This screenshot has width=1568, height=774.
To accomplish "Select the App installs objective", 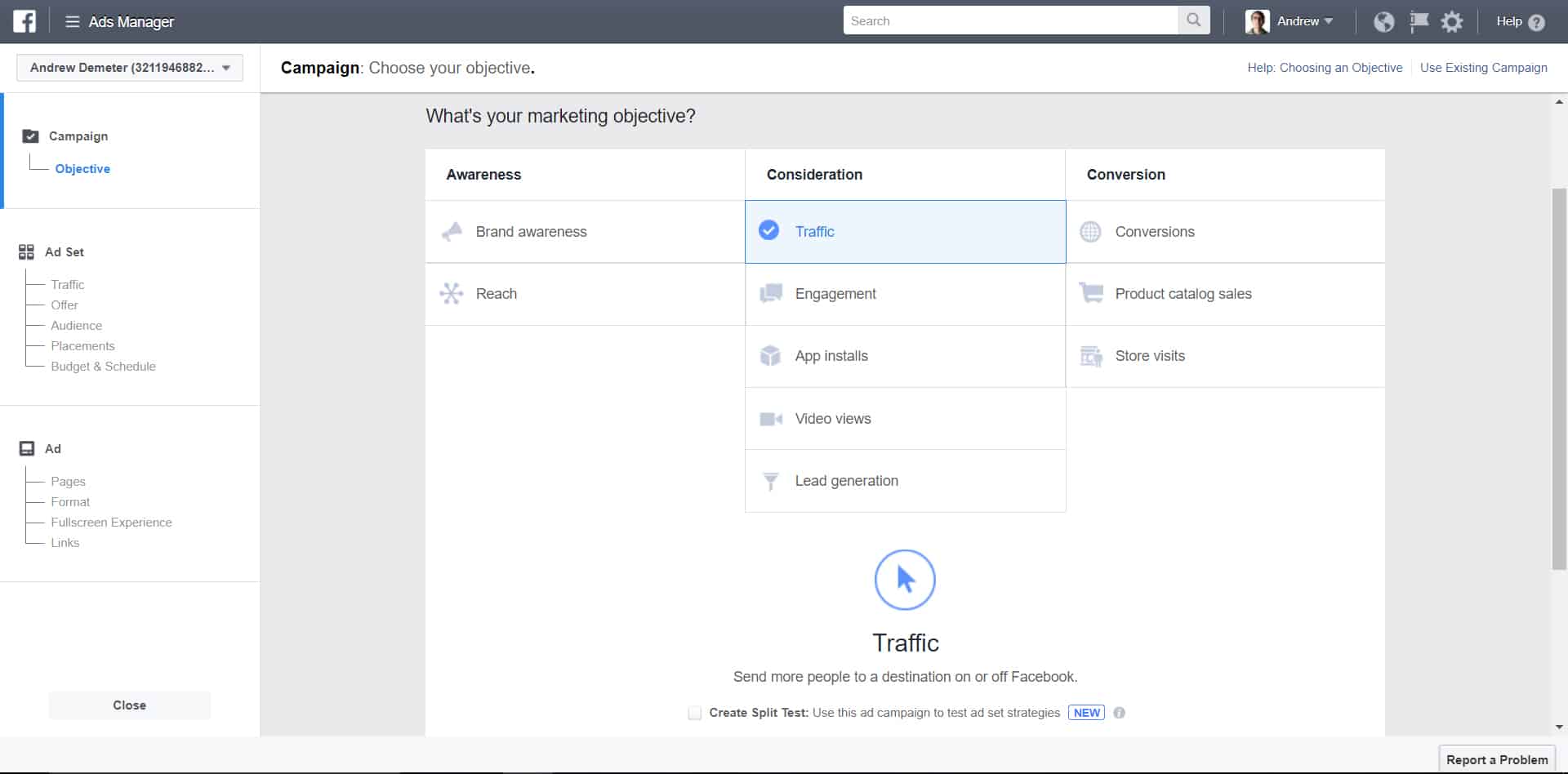I will pos(905,356).
